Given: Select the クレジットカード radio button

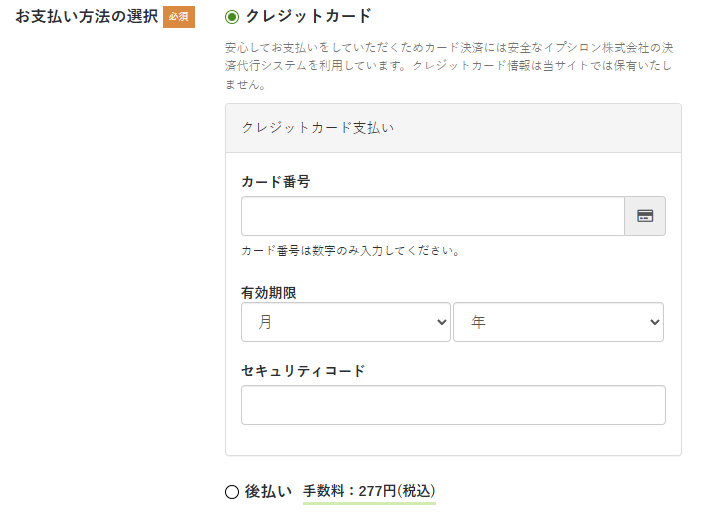Looking at the screenshot, I should (232, 17).
